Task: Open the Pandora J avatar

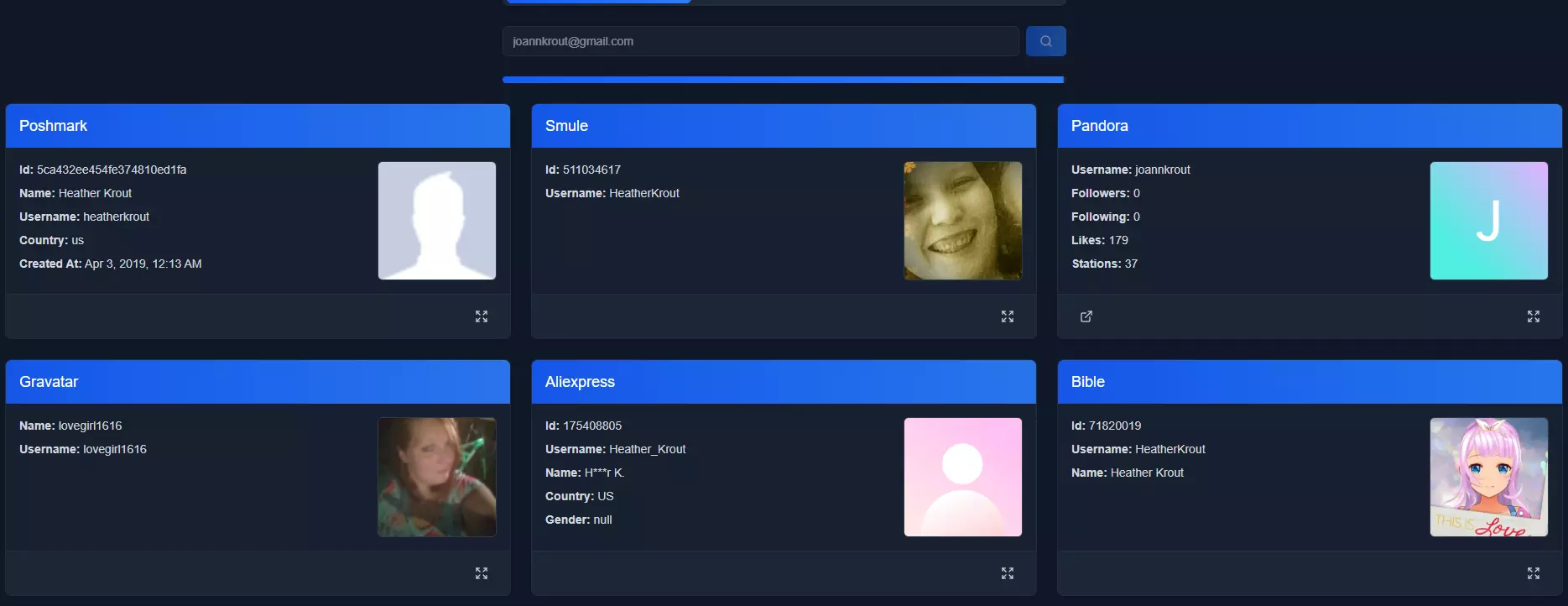Action: point(1489,221)
